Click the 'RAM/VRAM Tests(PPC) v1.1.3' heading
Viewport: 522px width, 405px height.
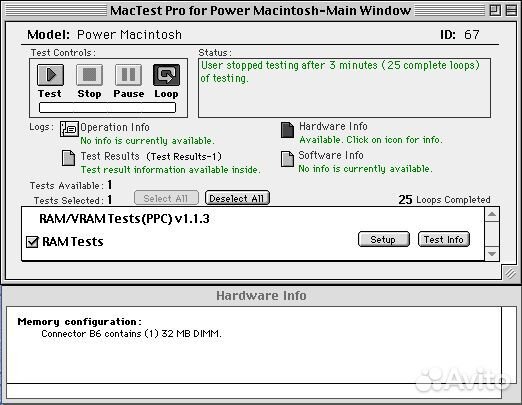pyautogui.click(x=124, y=219)
